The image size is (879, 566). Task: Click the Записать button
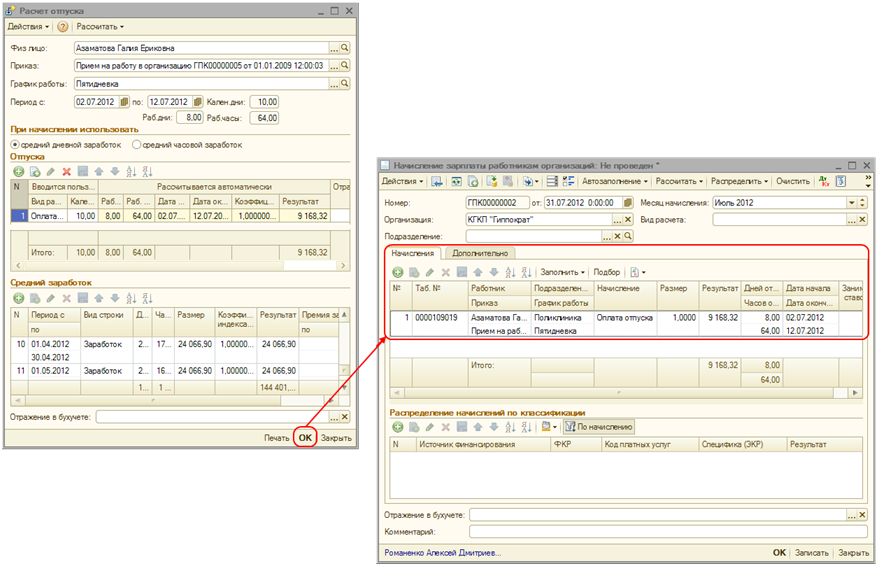811,552
